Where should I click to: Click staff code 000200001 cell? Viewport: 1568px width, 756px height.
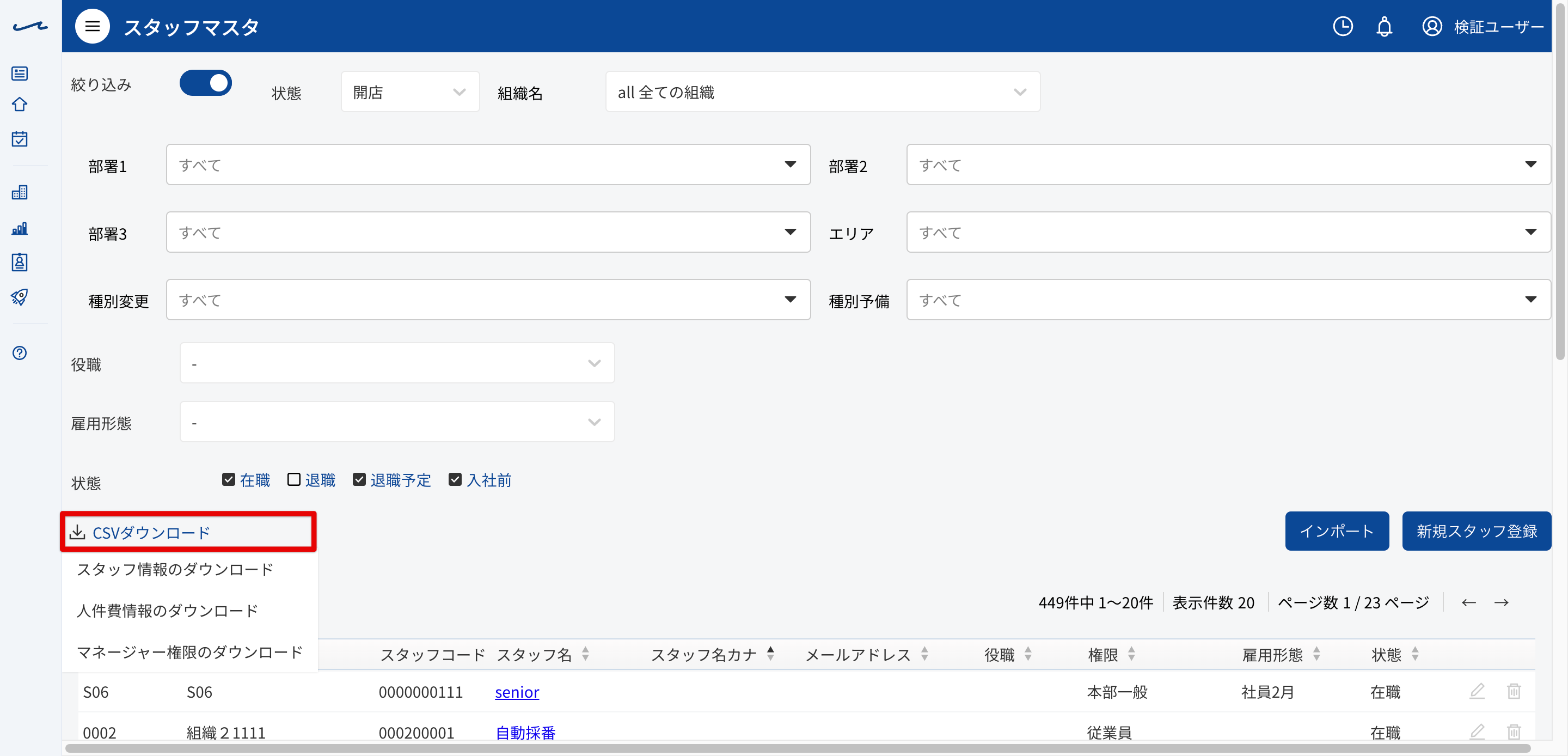coord(416,732)
